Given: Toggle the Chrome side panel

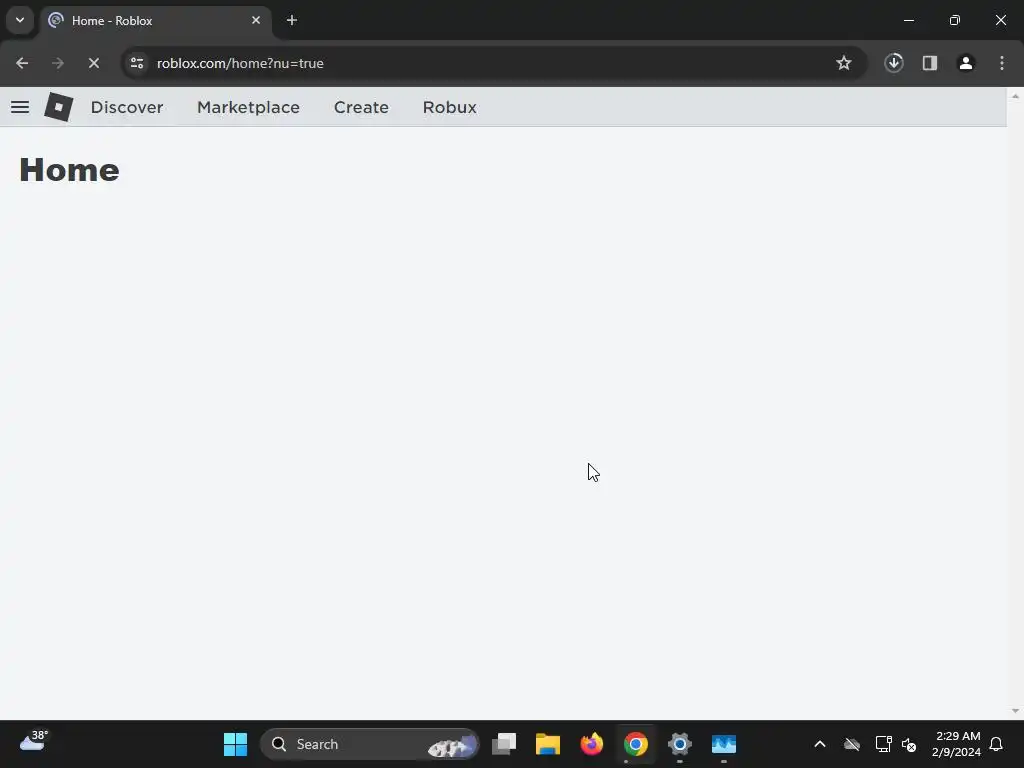Looking at the screenshot, I should tap(930, 63).
